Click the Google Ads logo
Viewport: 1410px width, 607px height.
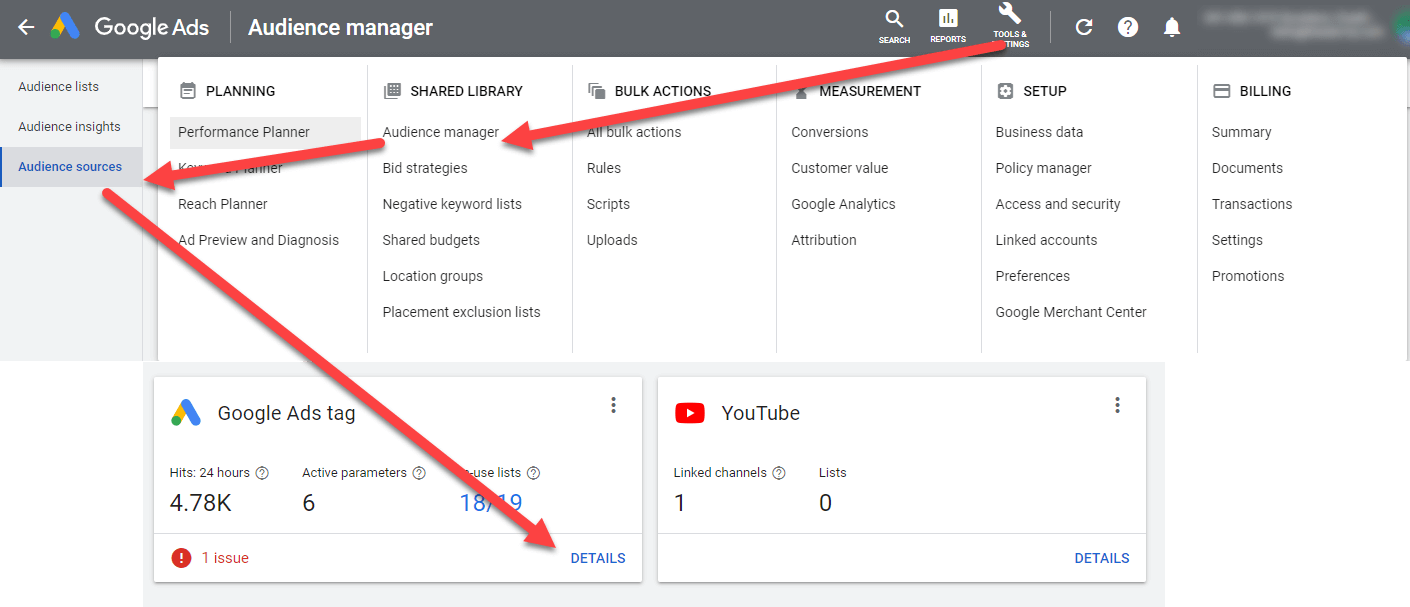click(x=66, y=27)
